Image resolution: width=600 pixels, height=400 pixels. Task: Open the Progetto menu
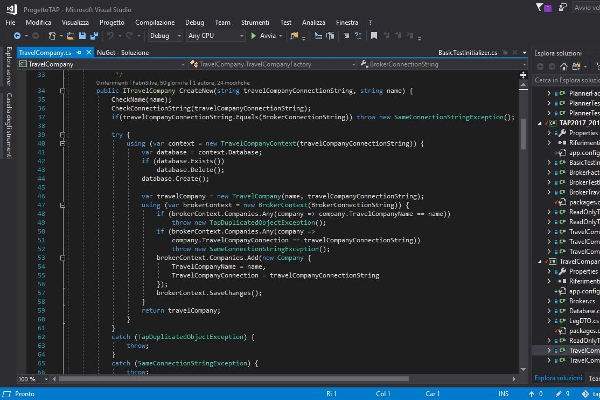(112, 23)
